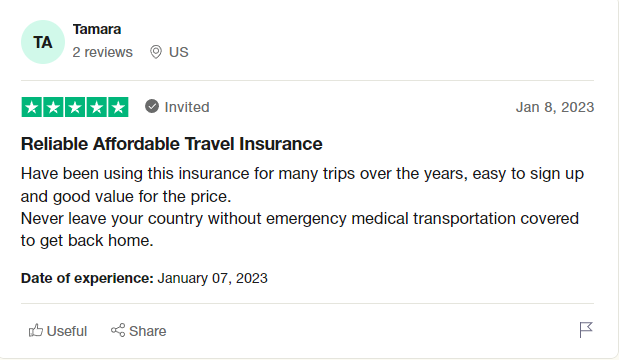Screen dimensions: 619x360
Task: Mark the review as Useful
Action: (58, 331)
